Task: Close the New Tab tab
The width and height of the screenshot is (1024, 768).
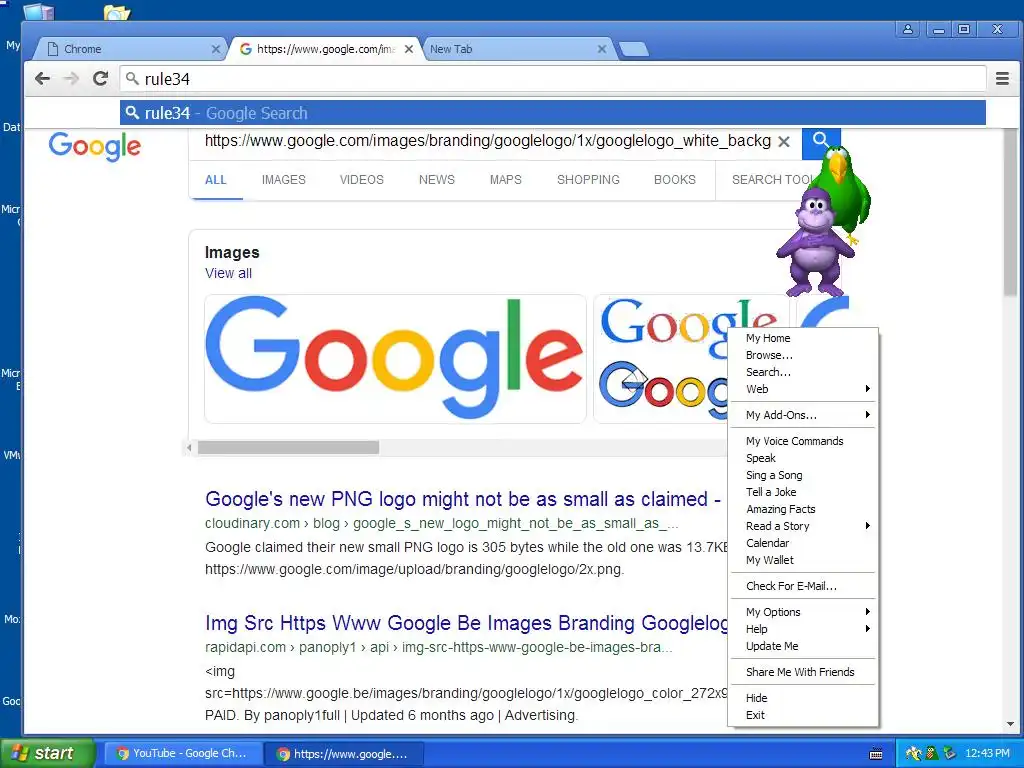Action: point(602,49)
